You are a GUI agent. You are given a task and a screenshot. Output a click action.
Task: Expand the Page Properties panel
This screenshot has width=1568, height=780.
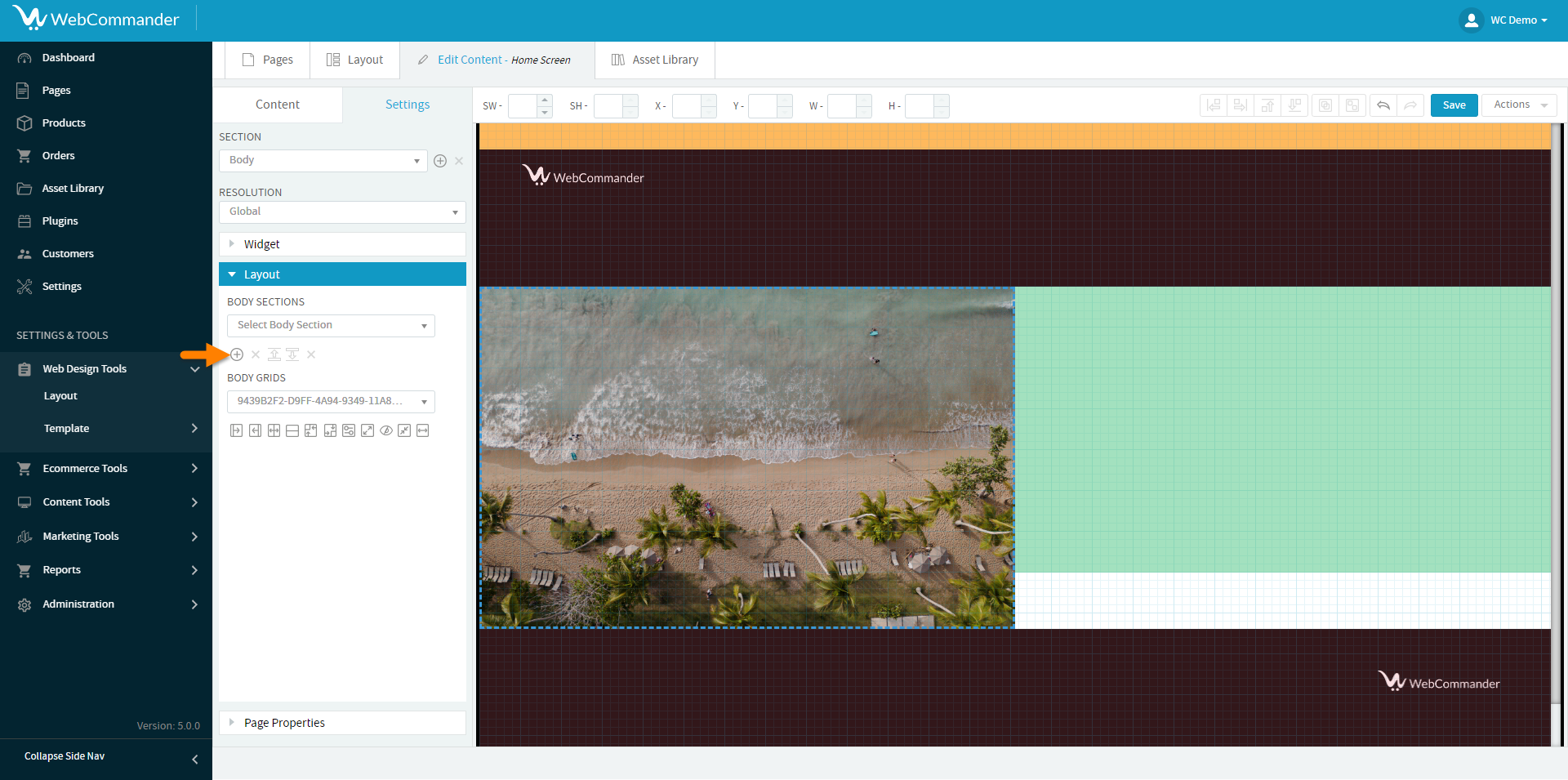point(342,723)
